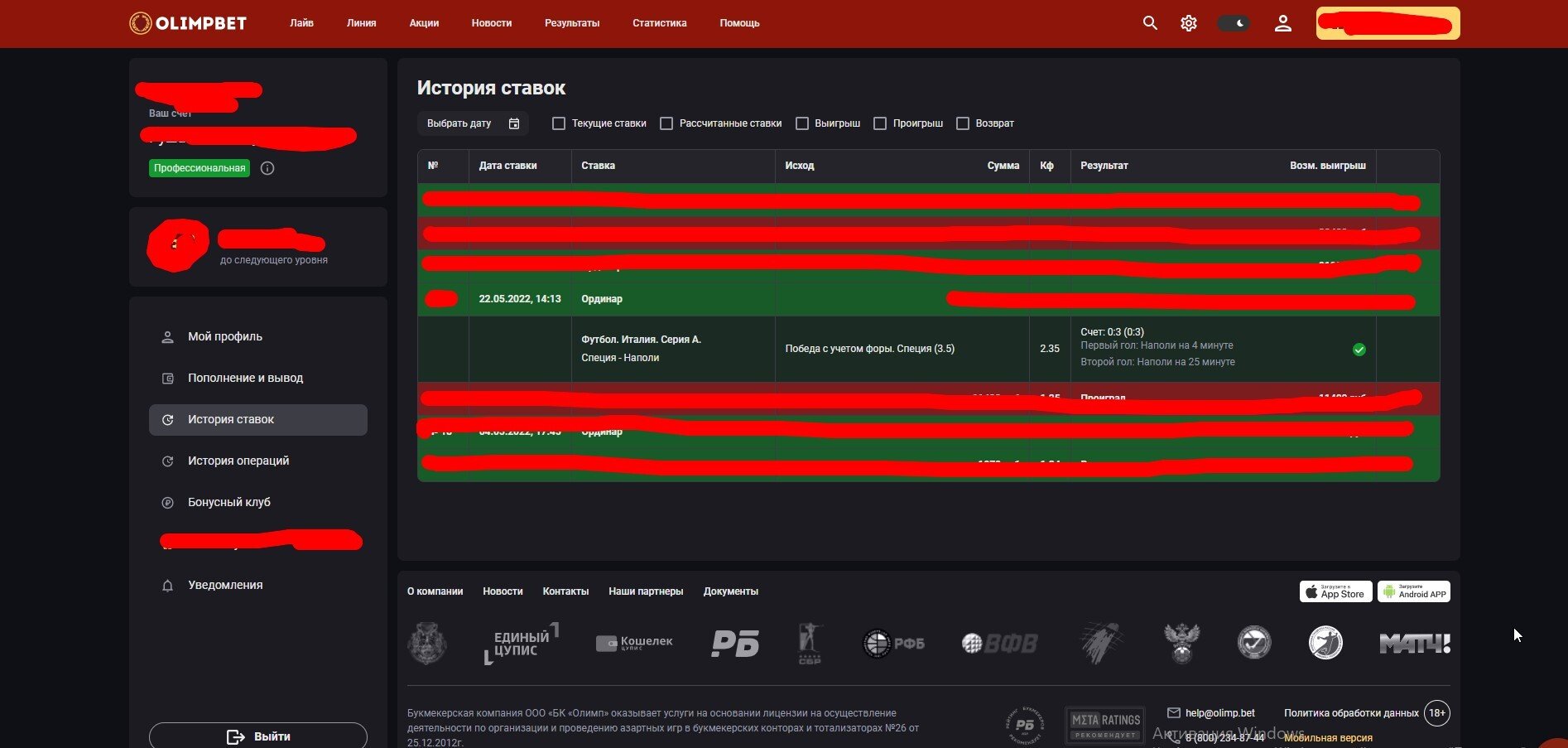The height and width of the screenshot is (748, 1568).
Task: Click the OLIMPBET logo
Action: pos(188,23)
